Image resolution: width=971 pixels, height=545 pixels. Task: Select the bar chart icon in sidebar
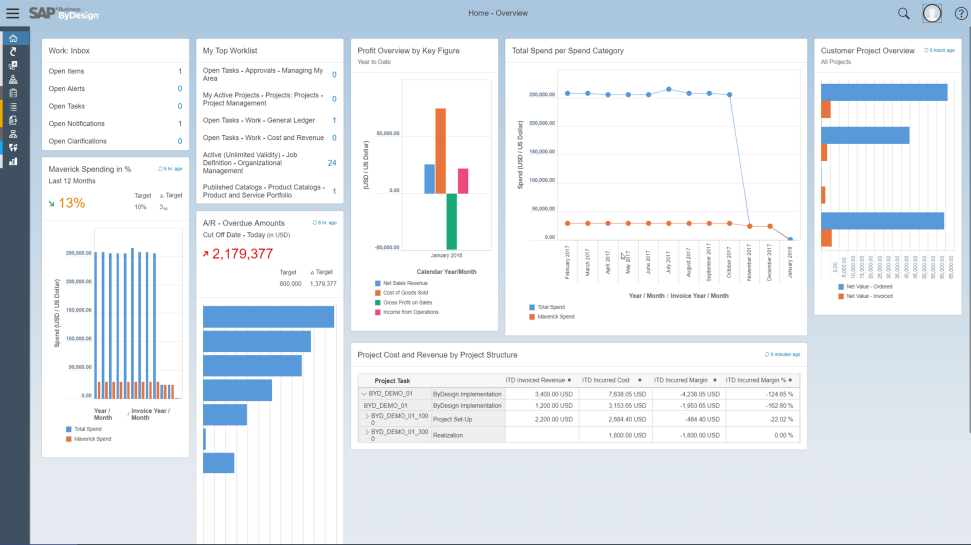(x=13, y=160)
